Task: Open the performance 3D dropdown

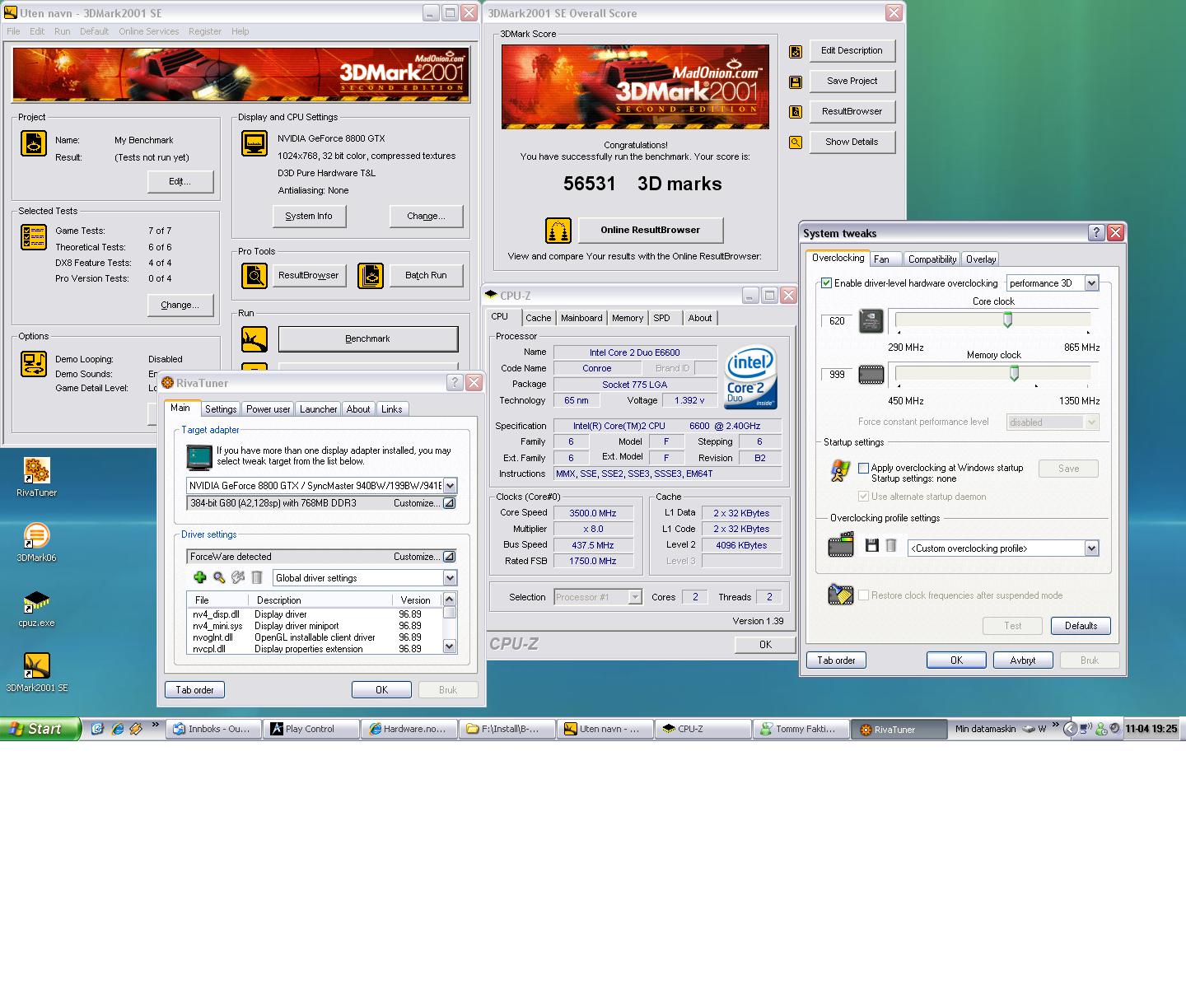Action: (1091, 283)
